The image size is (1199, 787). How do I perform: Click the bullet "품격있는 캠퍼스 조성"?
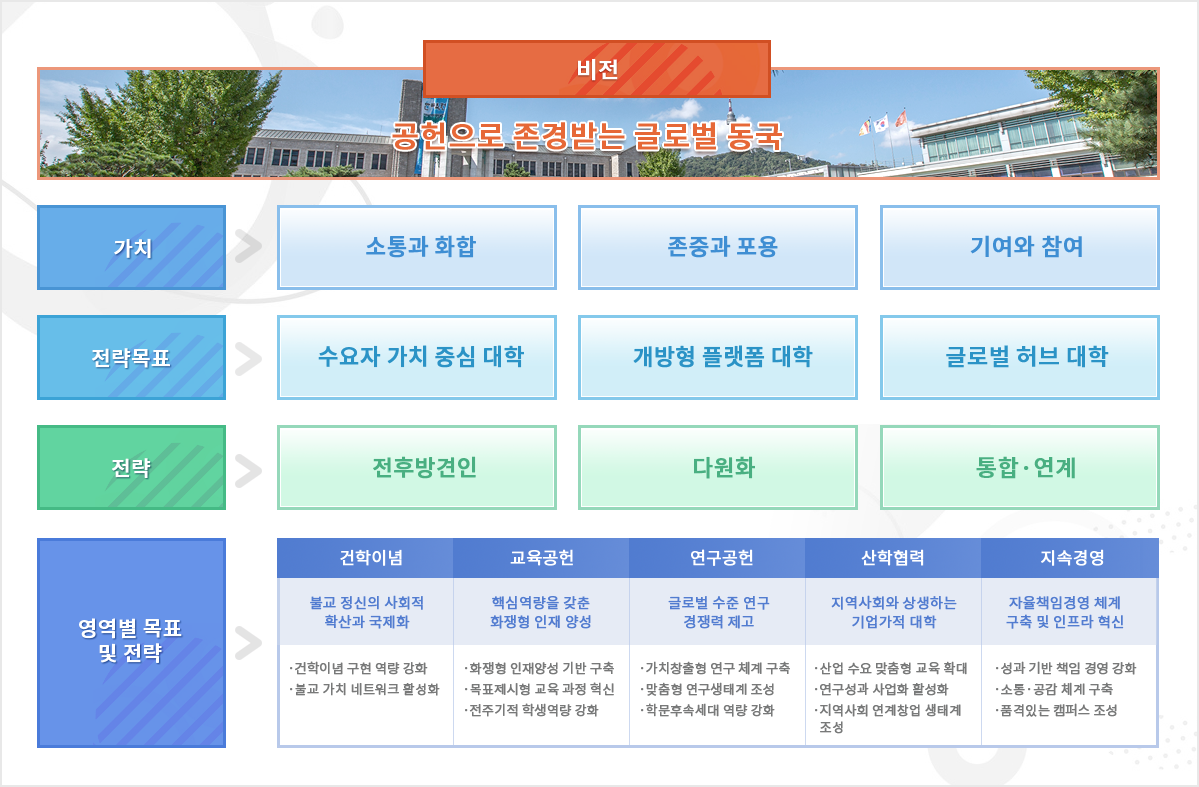tap(1057, 711)
